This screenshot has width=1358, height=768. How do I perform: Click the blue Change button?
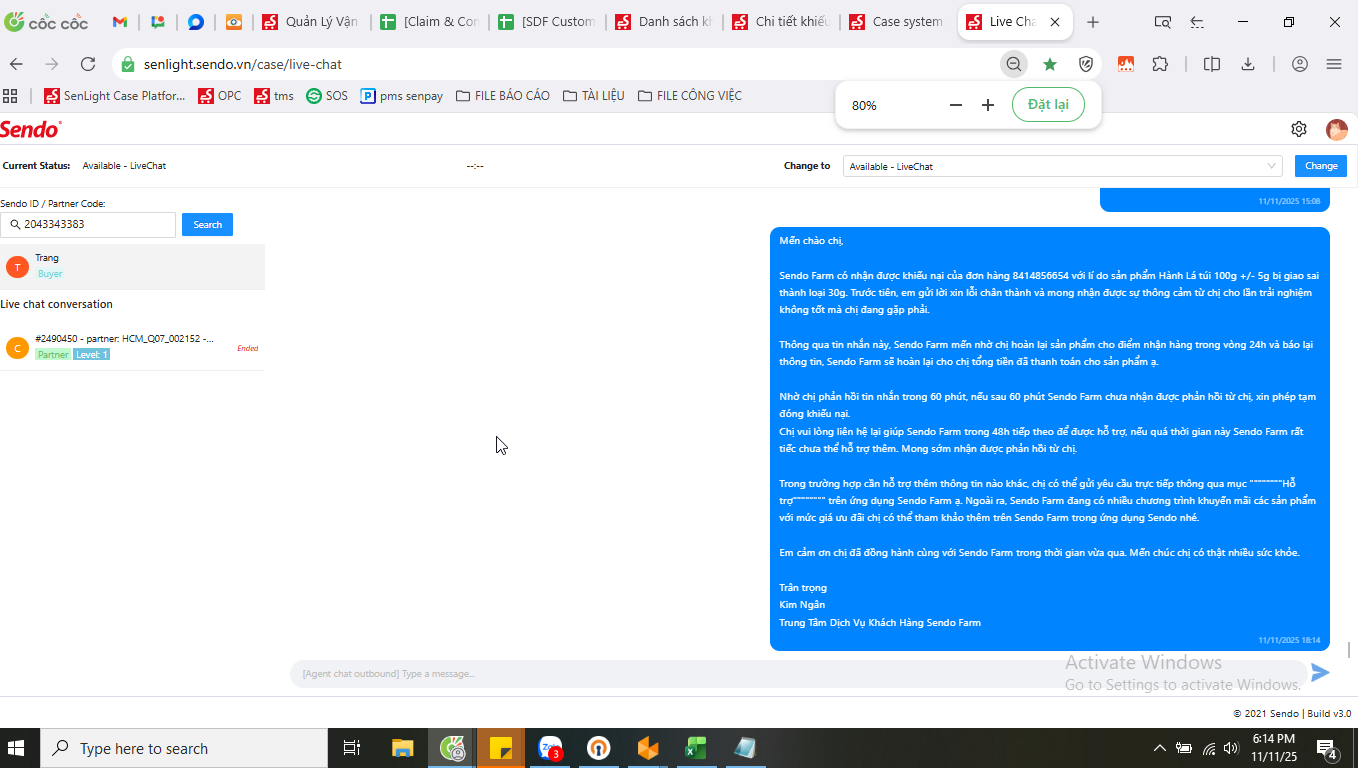point(1321,166)
